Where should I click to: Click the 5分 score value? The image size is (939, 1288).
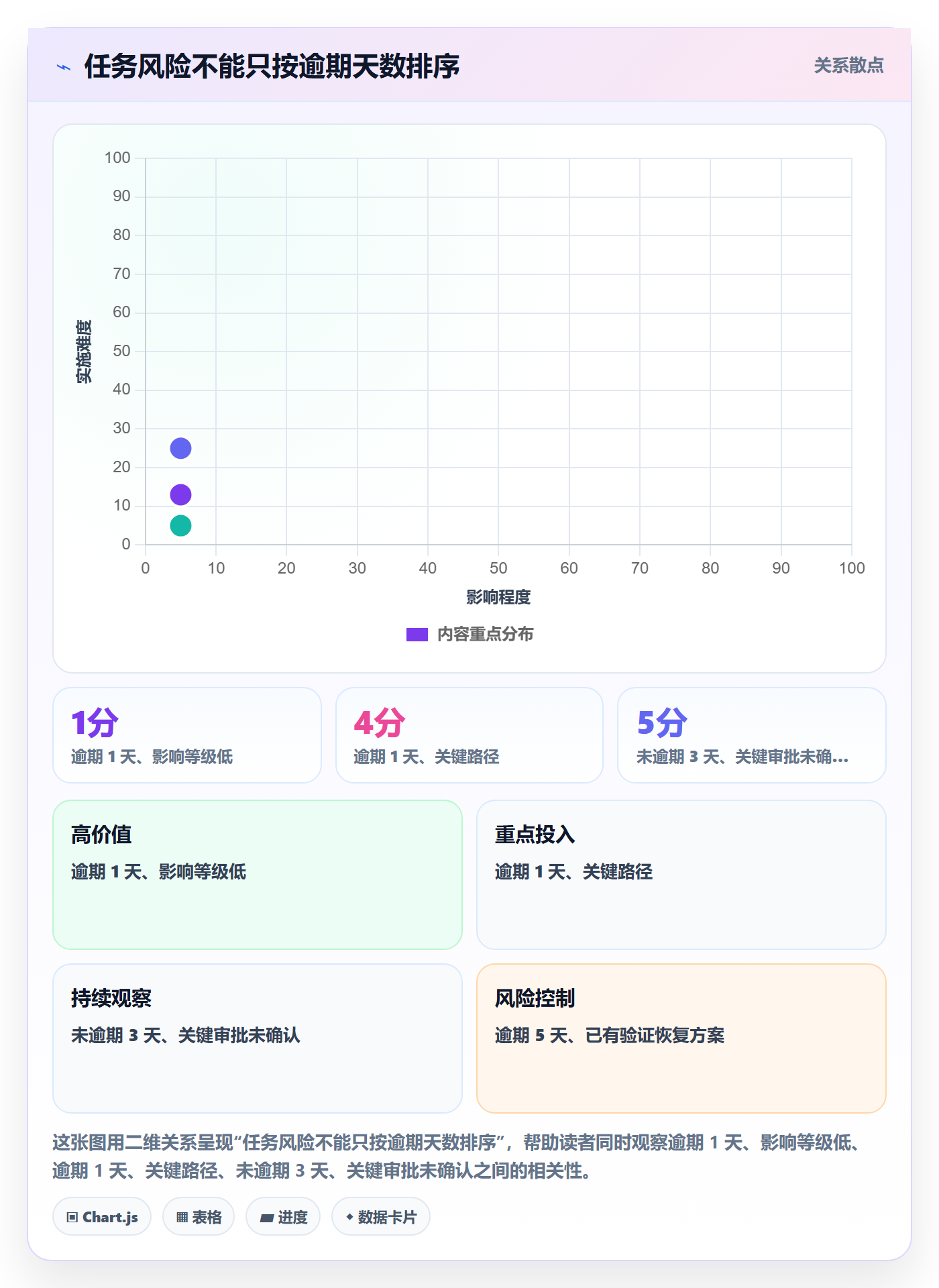point(662,723)
